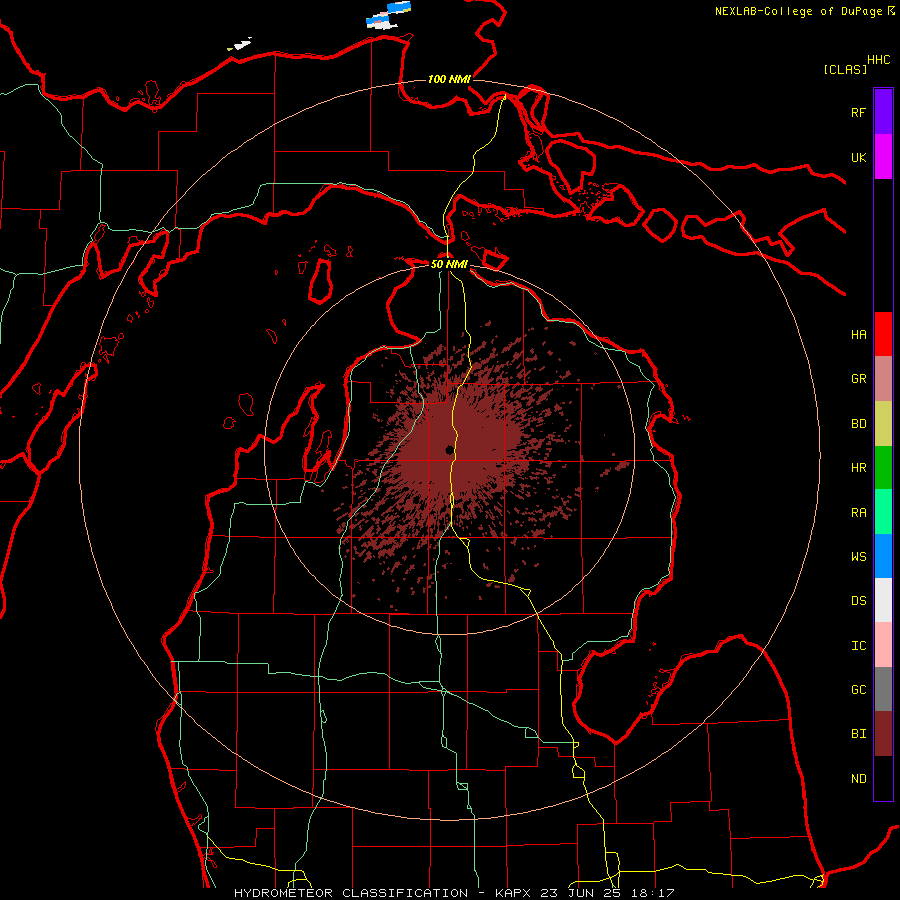Click the GC gray legend swatch
Screen dimensions: 900x900
(x=883, y=689)
